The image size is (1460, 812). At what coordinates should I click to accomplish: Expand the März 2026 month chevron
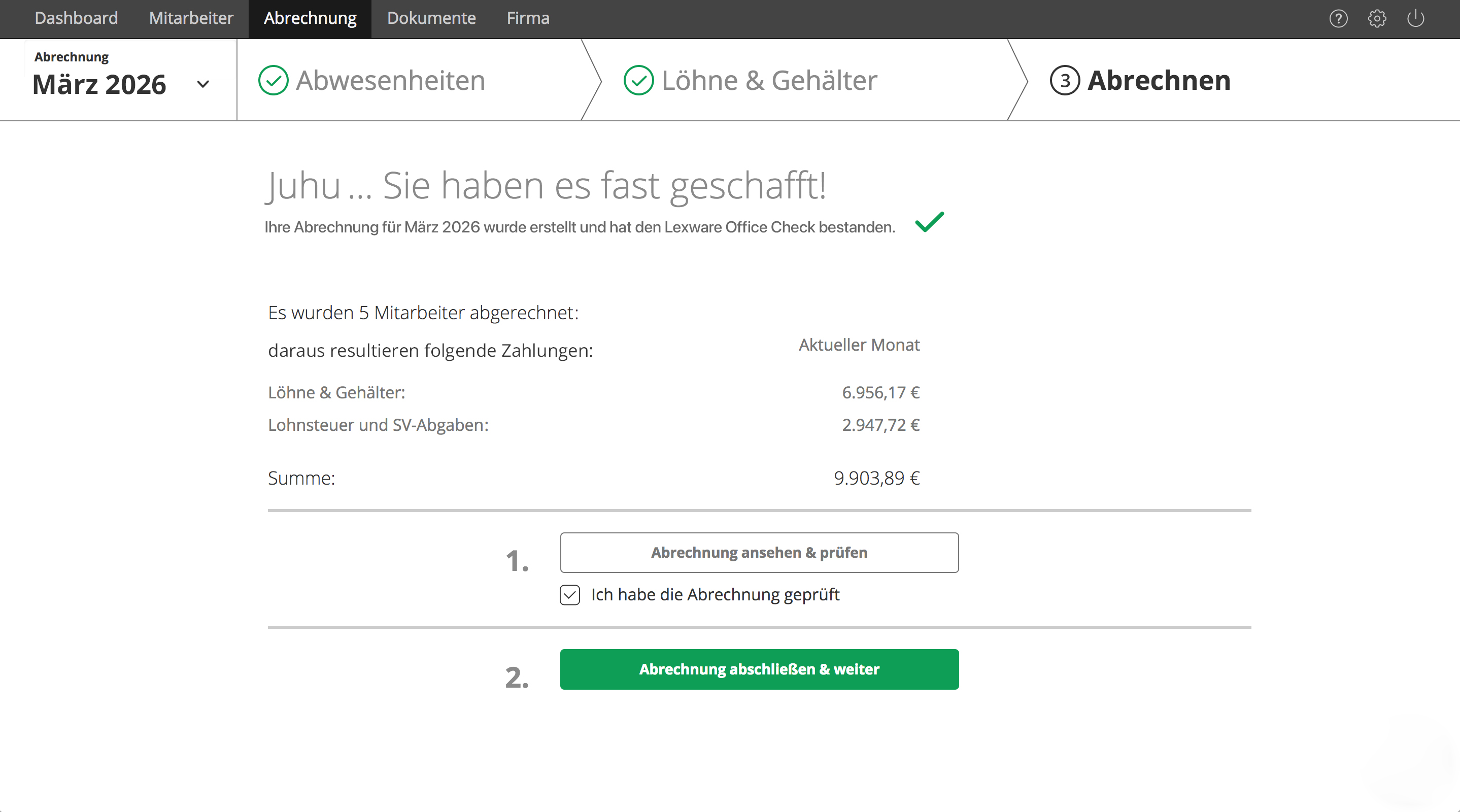[203, 84]
